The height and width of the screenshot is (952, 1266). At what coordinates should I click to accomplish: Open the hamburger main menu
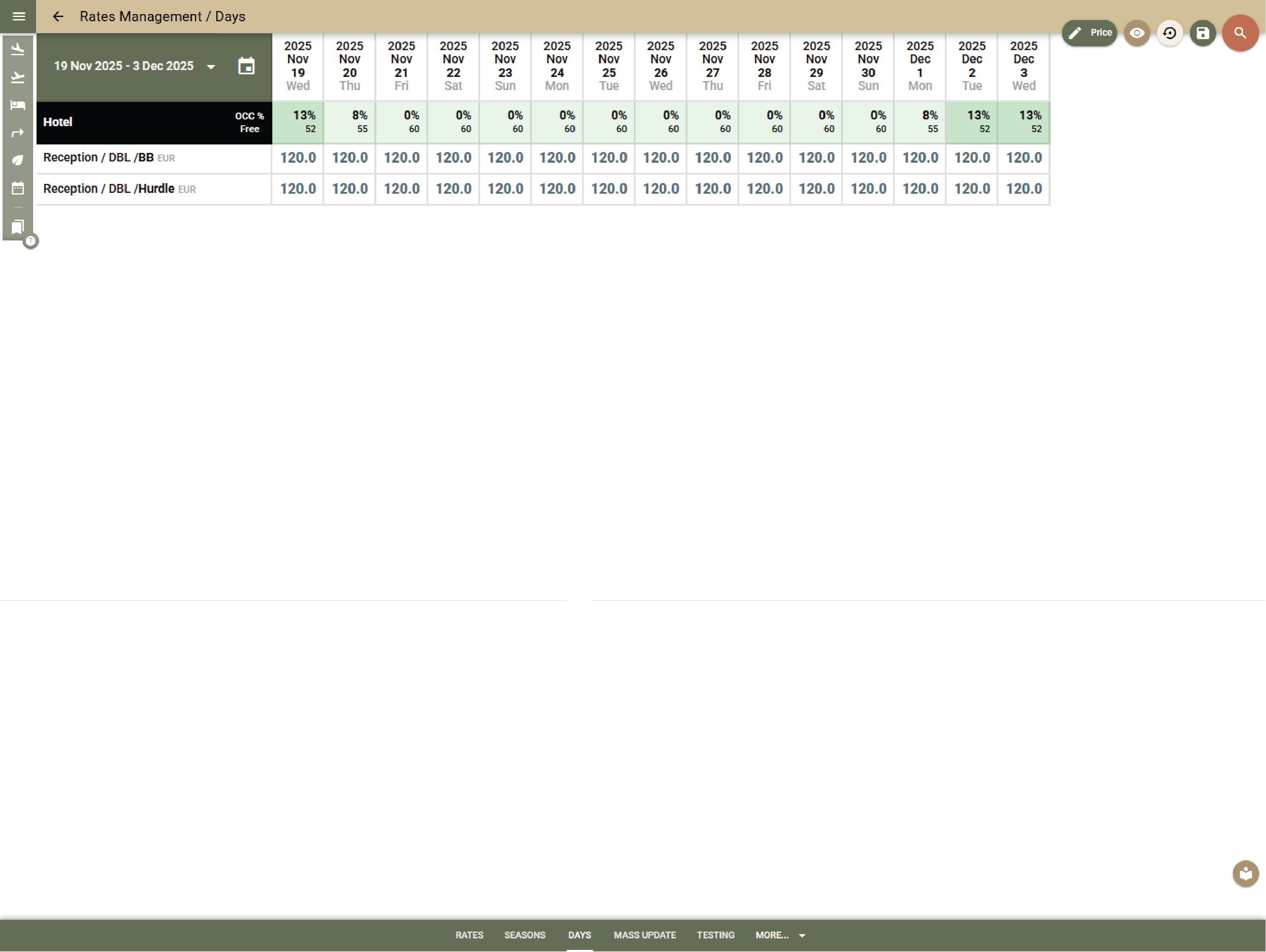coord(18,17)
